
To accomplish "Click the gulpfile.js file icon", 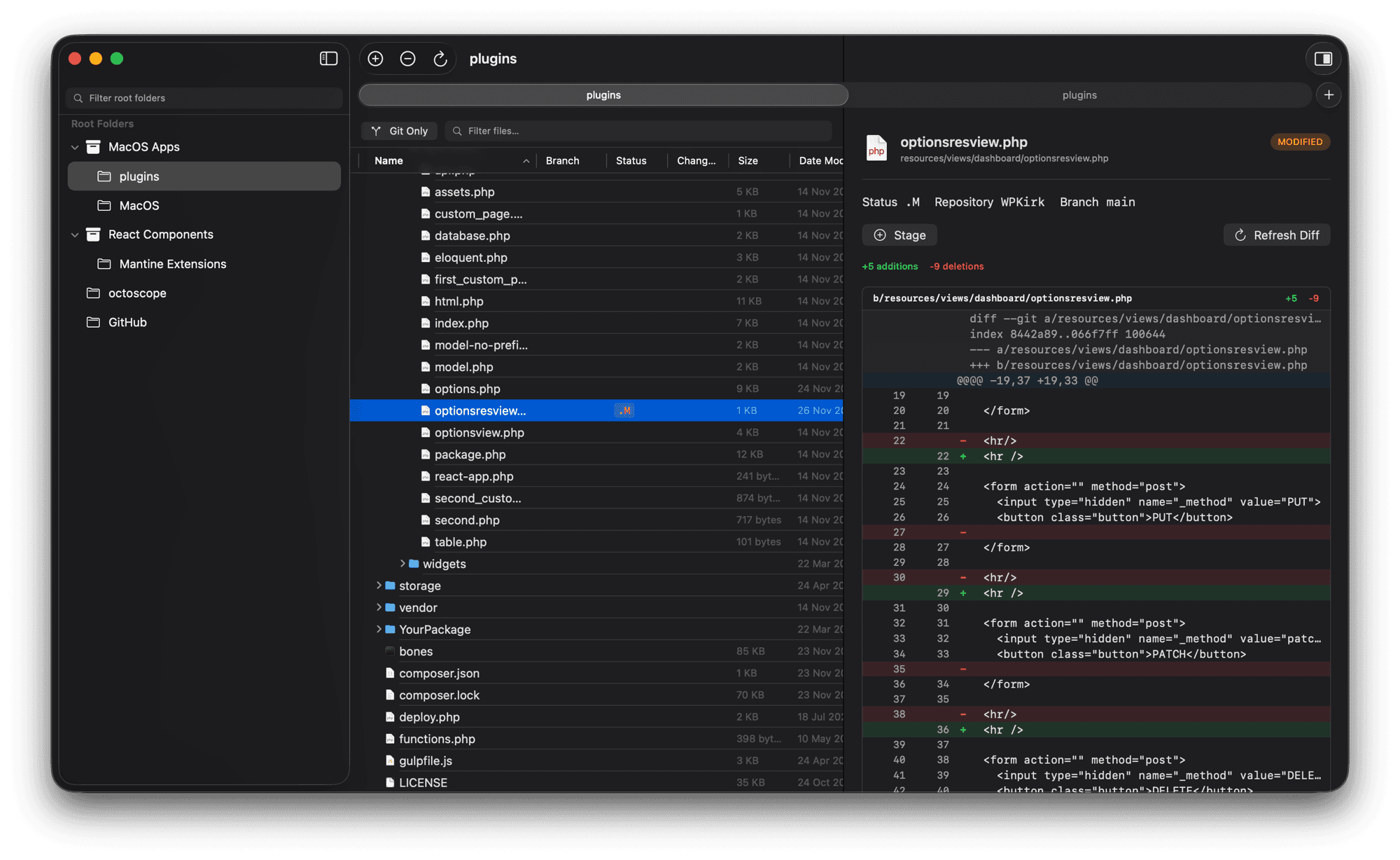I will [x=390, y=761].
